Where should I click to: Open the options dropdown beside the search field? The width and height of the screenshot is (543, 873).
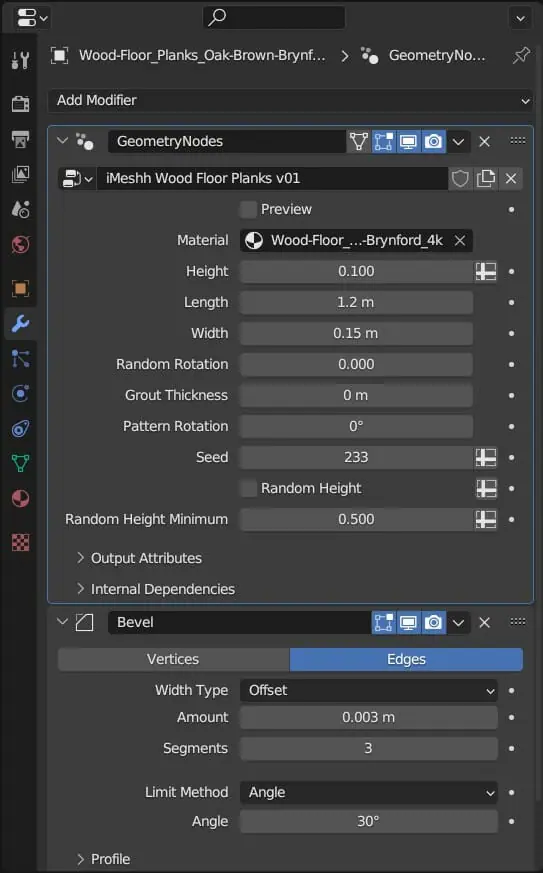click(x=520, y=18)
